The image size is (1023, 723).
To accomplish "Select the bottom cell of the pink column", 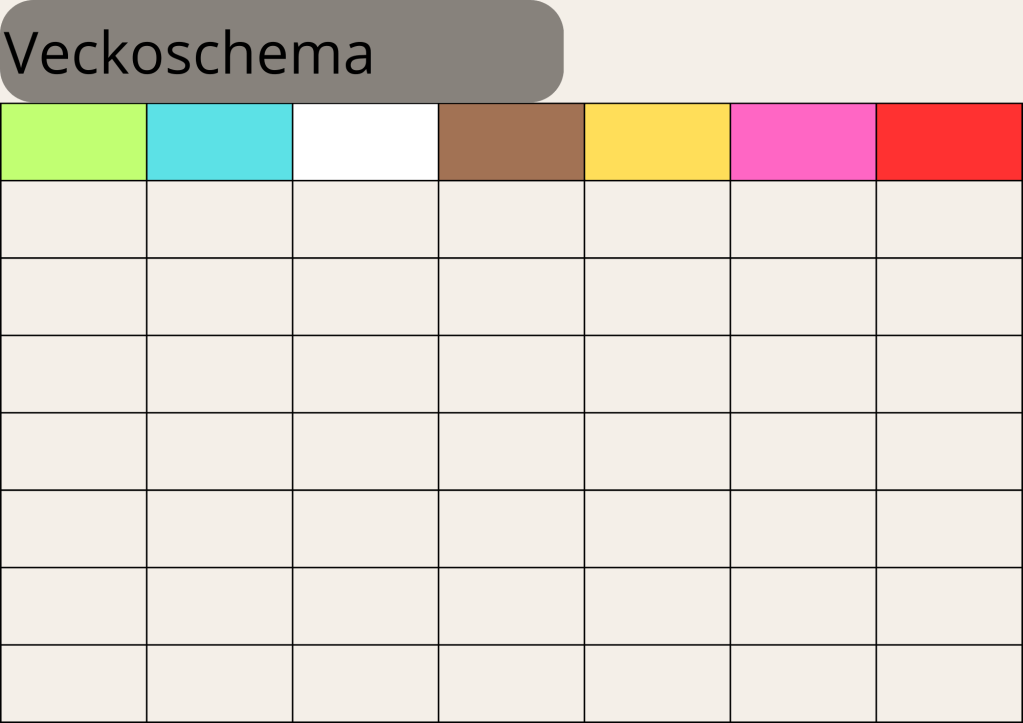I will (x=804, y=683).
